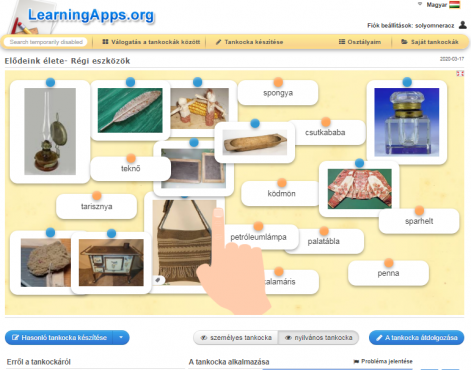Select the petroleum lamp image card
Screen dimensions: 471x370
50,132
